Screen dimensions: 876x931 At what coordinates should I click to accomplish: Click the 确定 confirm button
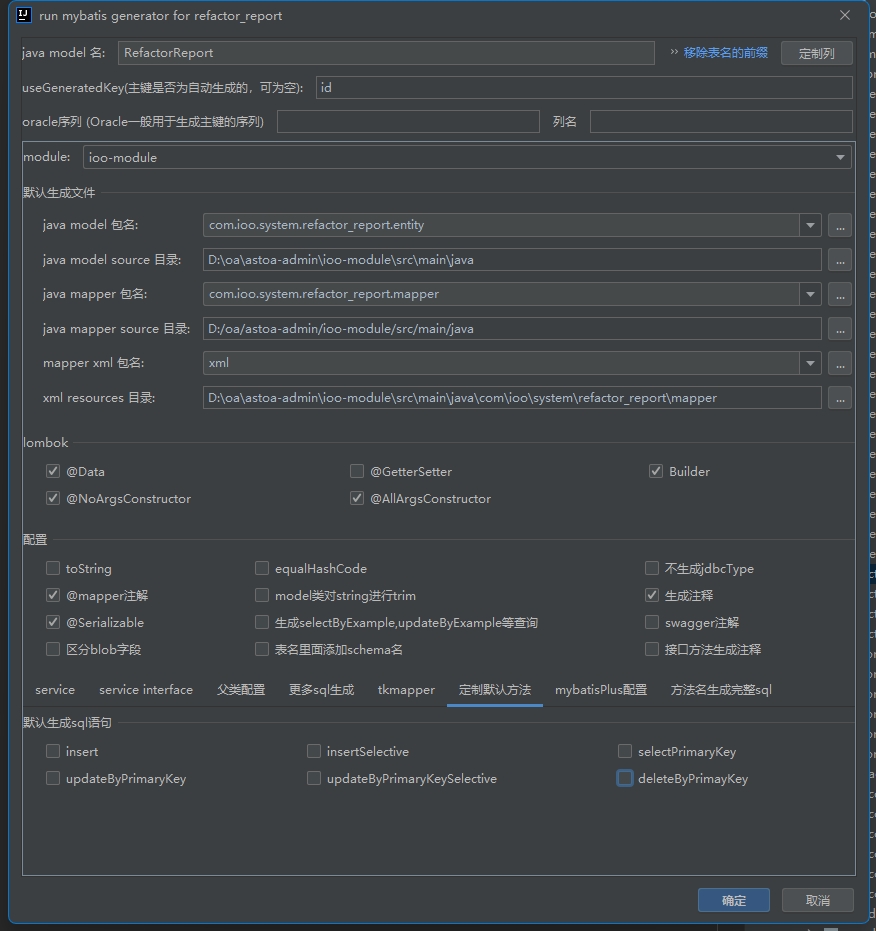[x=733, y=900]
